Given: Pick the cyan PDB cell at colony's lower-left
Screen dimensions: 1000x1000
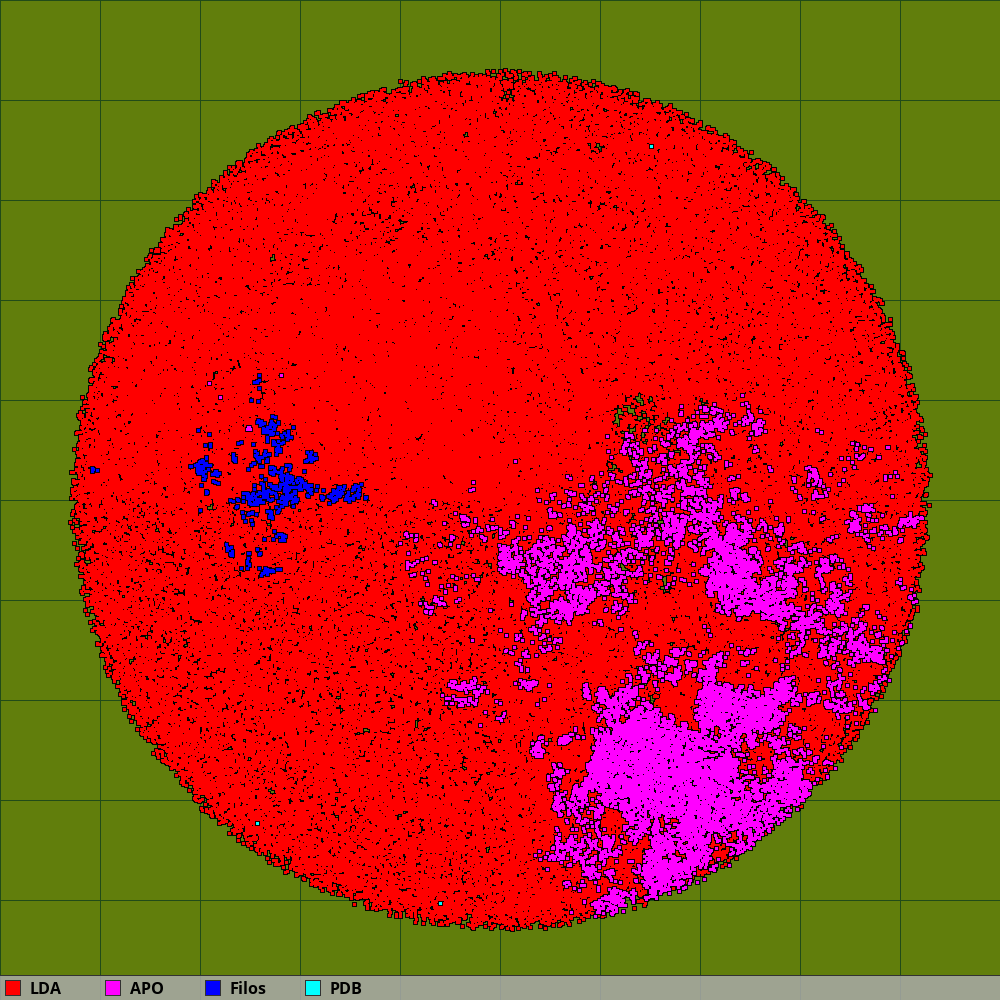Looking at the screenshot, I should pos(257,823).
